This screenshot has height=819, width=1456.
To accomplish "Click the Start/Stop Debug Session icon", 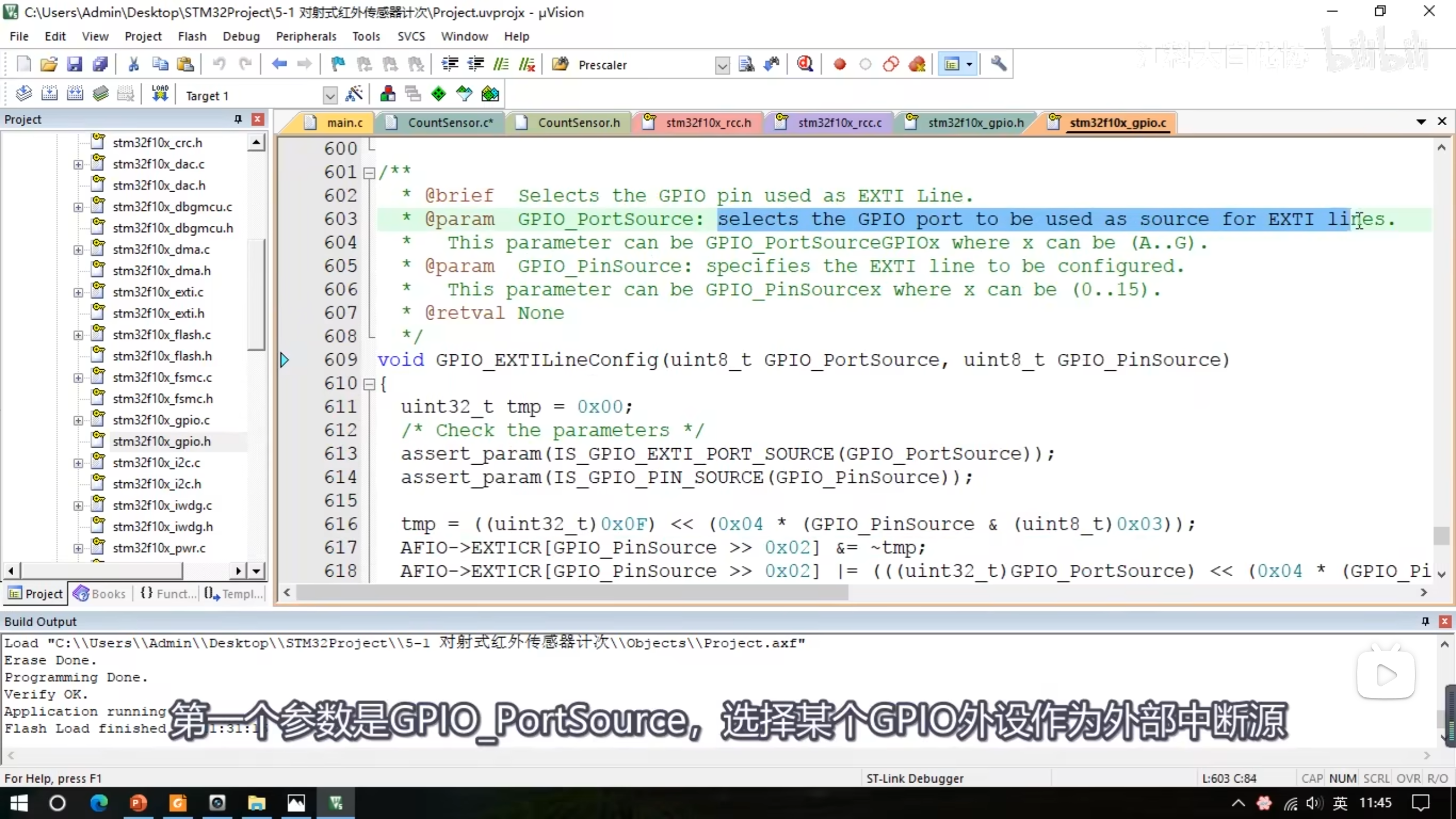I will click(805, 64).
